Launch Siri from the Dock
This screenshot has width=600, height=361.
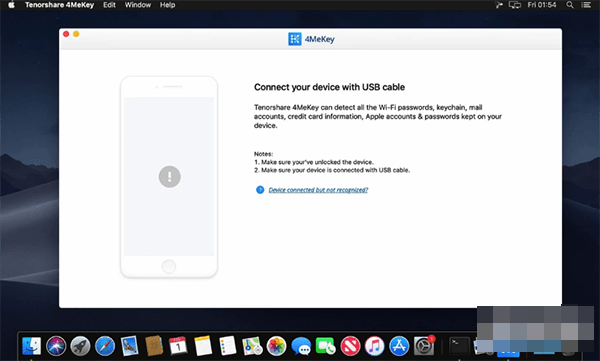coord(56,346)
